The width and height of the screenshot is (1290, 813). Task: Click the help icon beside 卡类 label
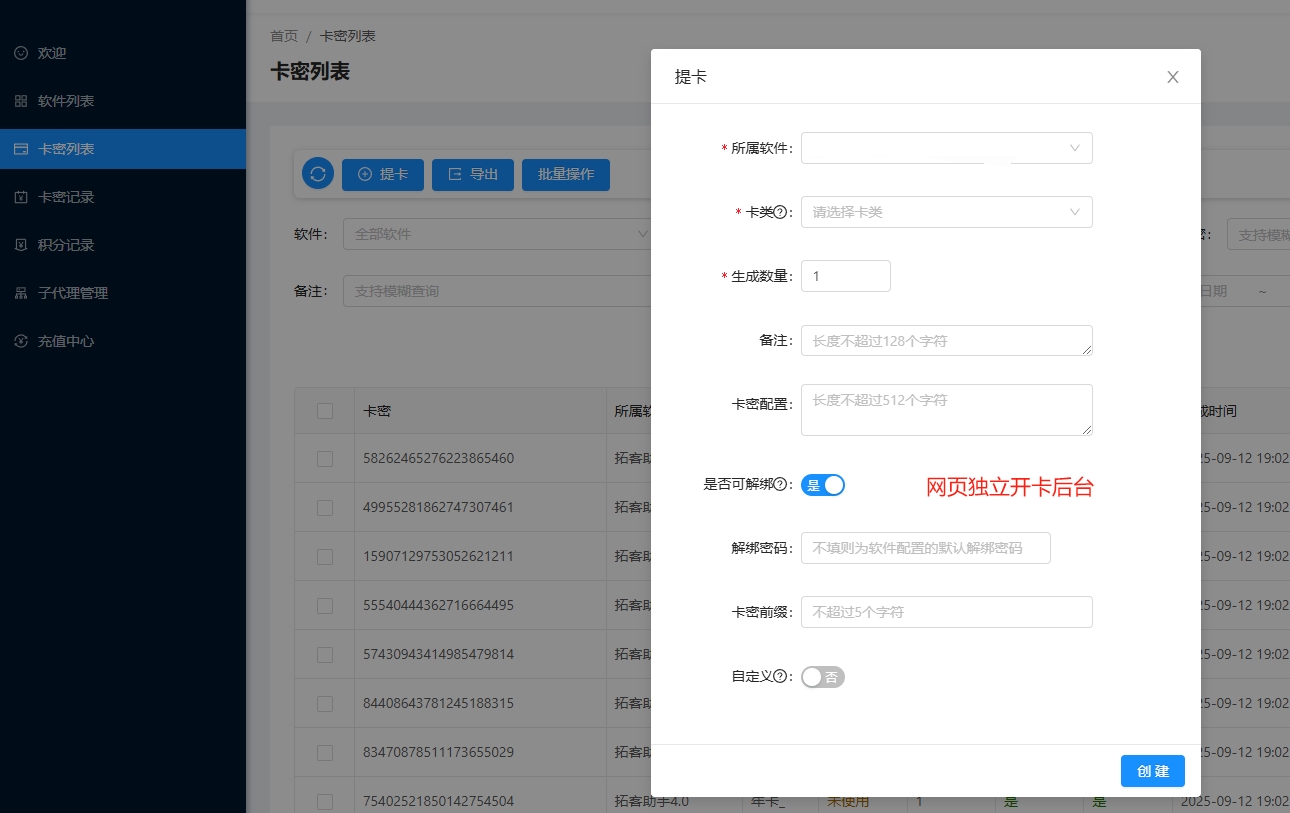781,212
